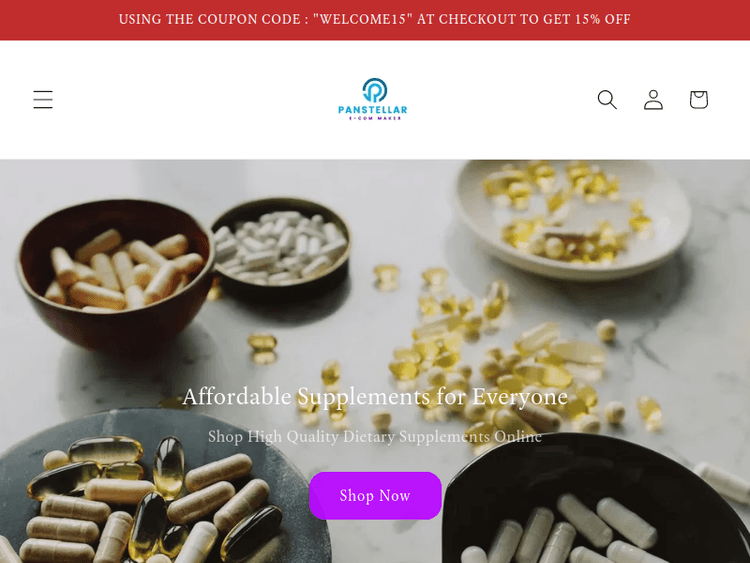750x563 pixels.
Task: Click the Shop High Quality Dietary Supplements subtitle
Action: (375, 436)
